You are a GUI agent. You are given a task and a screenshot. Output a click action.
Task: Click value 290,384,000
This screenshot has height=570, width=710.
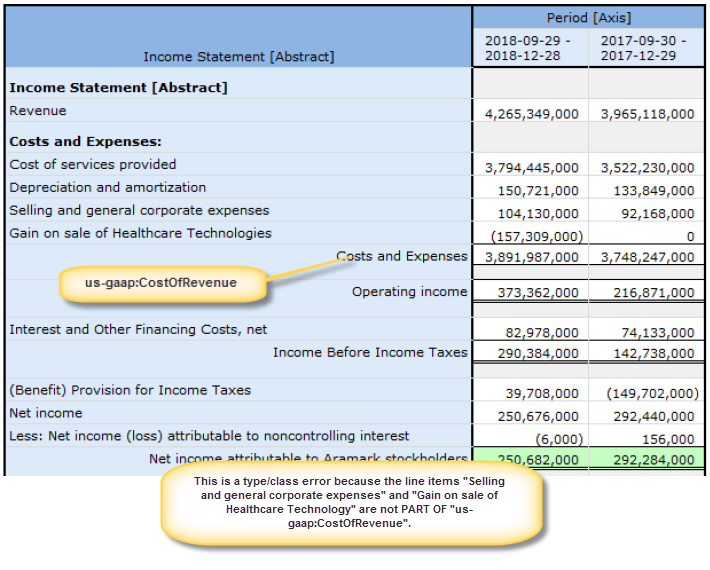click(538, 353)
